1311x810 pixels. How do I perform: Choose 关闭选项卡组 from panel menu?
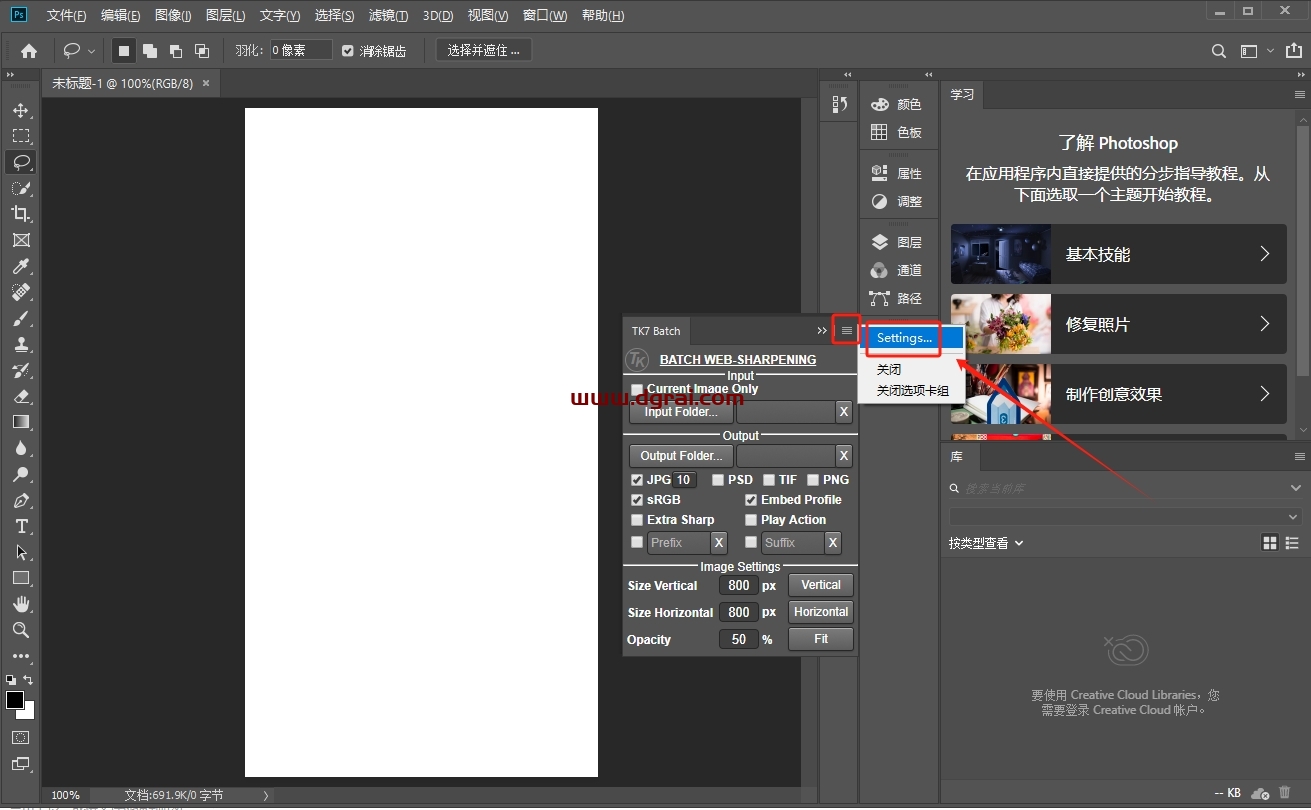911,391
